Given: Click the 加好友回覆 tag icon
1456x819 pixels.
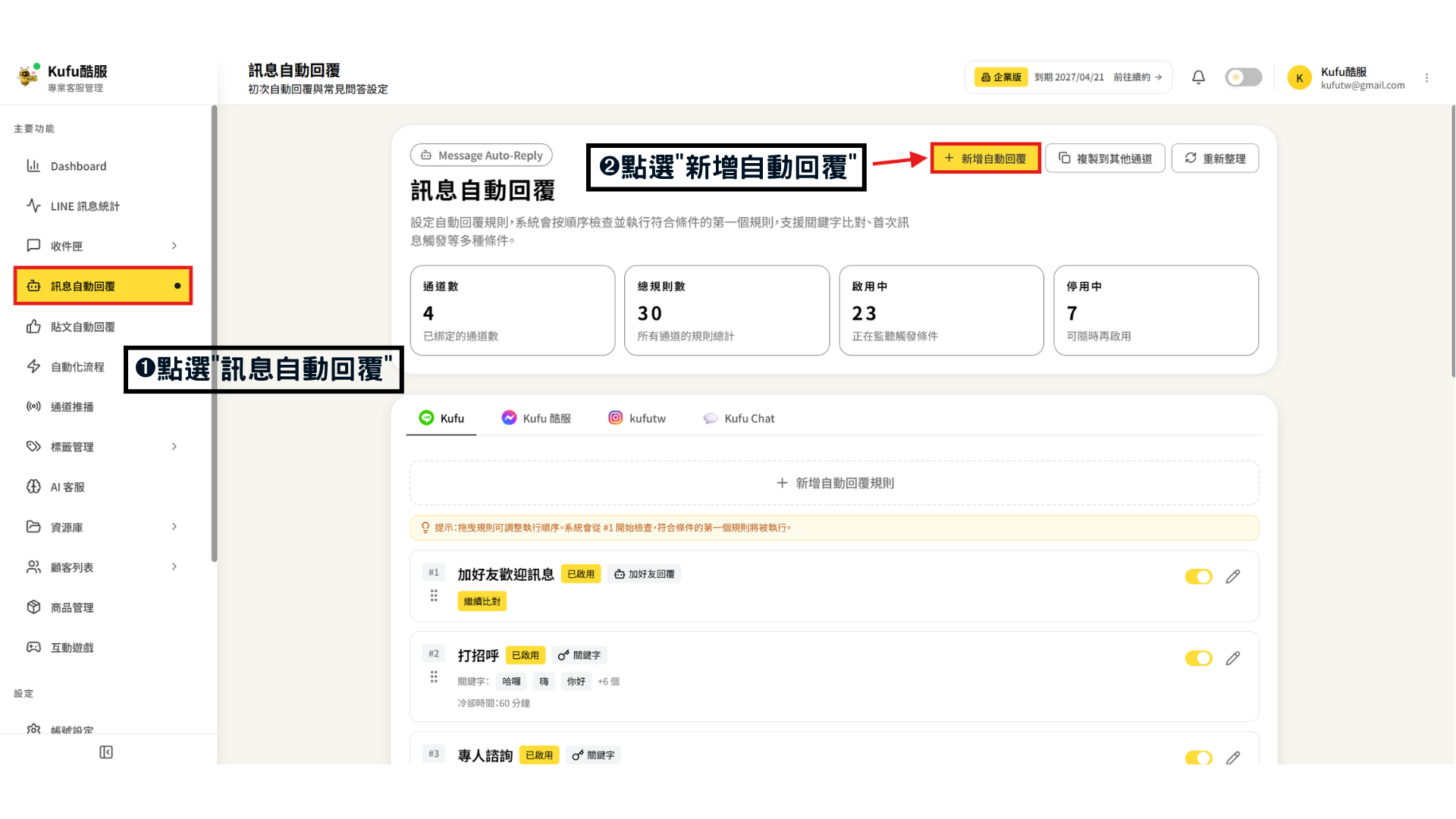Looking at the screenshot, I should pos(620,574).
